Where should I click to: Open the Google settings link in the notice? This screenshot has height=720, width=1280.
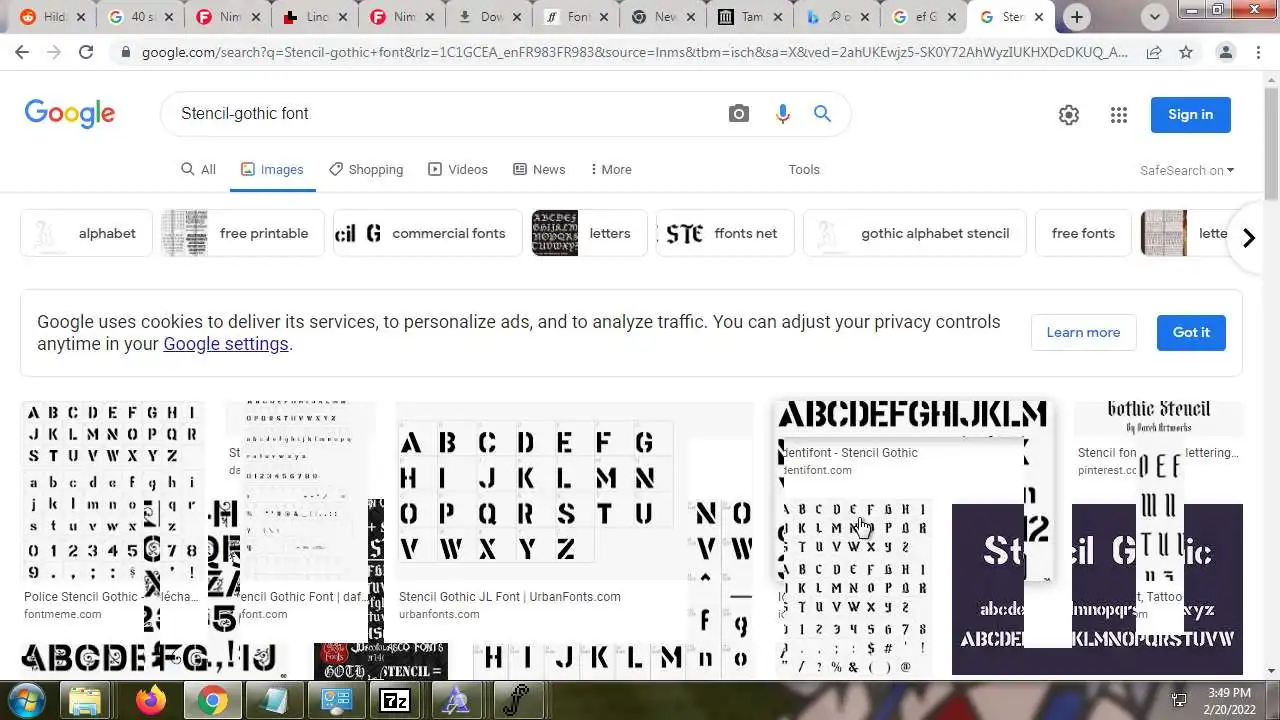(226, 344)
